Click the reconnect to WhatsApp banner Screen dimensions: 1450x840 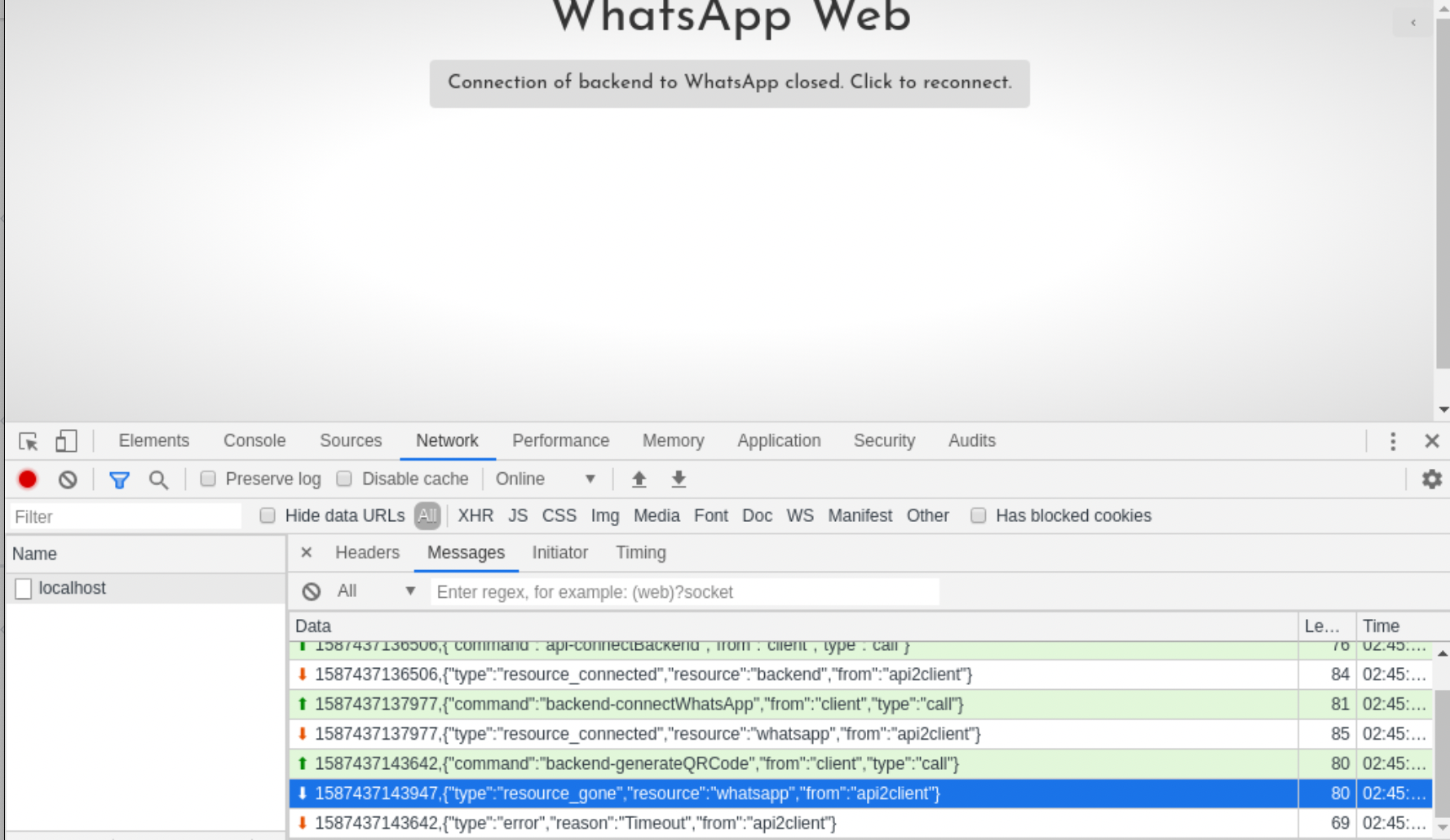click(x=730, y=83)
